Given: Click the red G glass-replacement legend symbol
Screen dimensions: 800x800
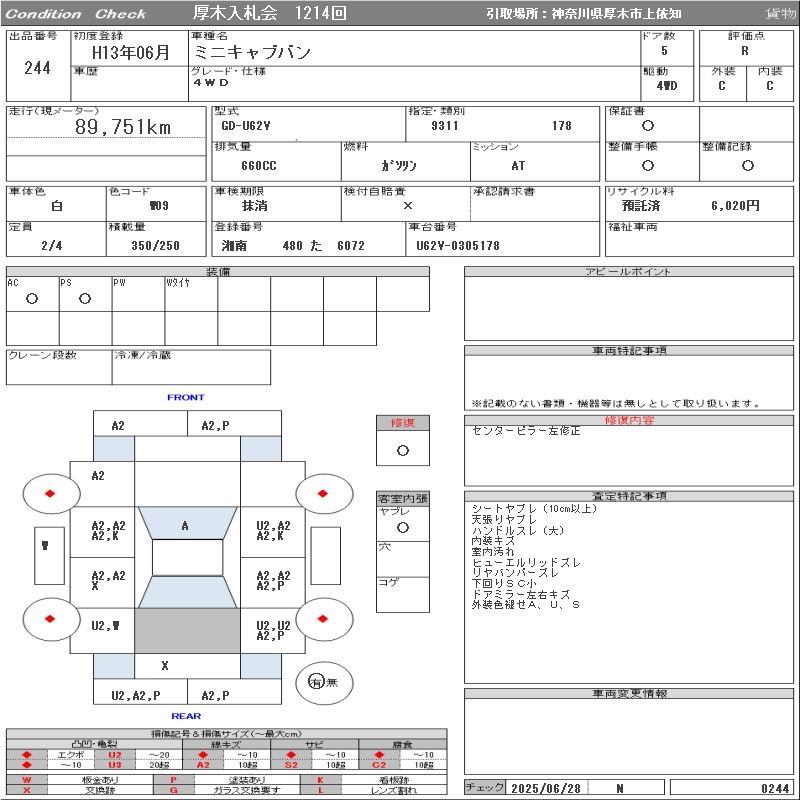Looking at the screenshot, I should click(x=174, y=790).
